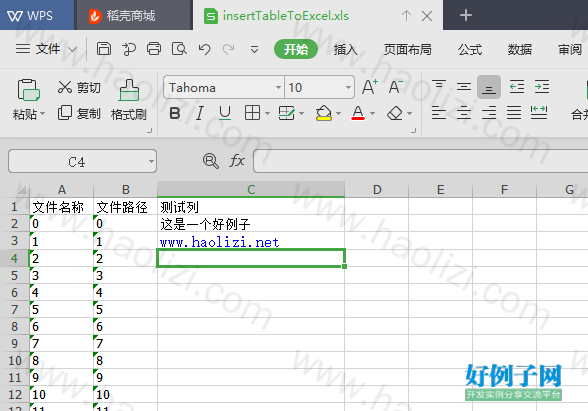Open fill color dropdown arrow
Image resolution: width=588 pixels, height=411 pixels.
pos(338,113)
